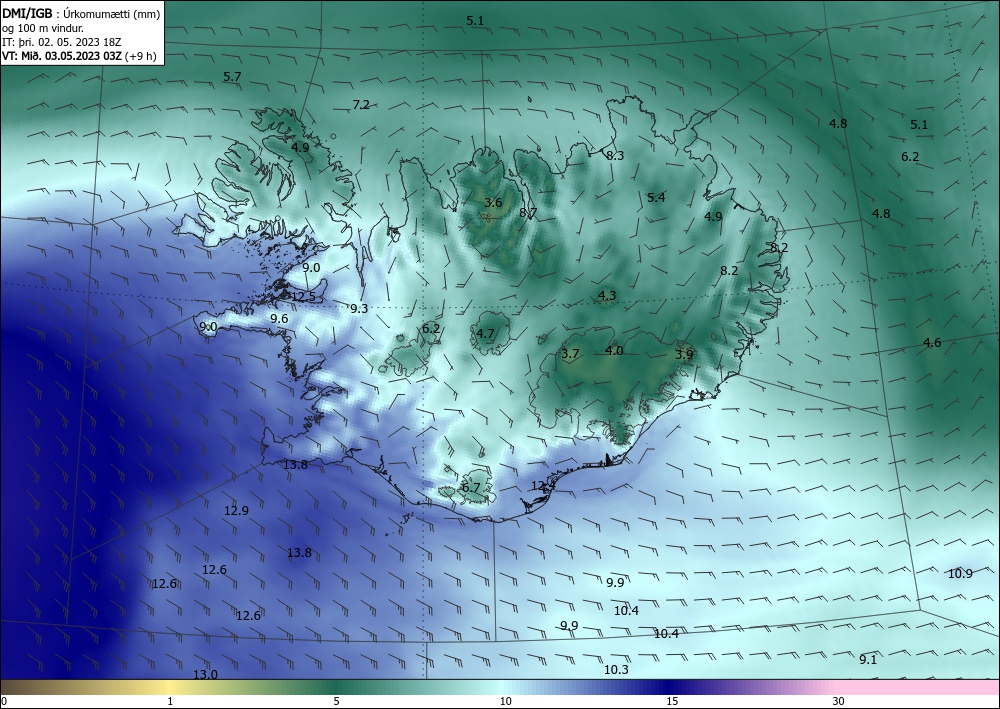Click the 'DMI/IGB : Úrkomumætti (mm)' title line
Viewport: 1000px width, 709px height.
pyautogui.click(x=81, y=13)
